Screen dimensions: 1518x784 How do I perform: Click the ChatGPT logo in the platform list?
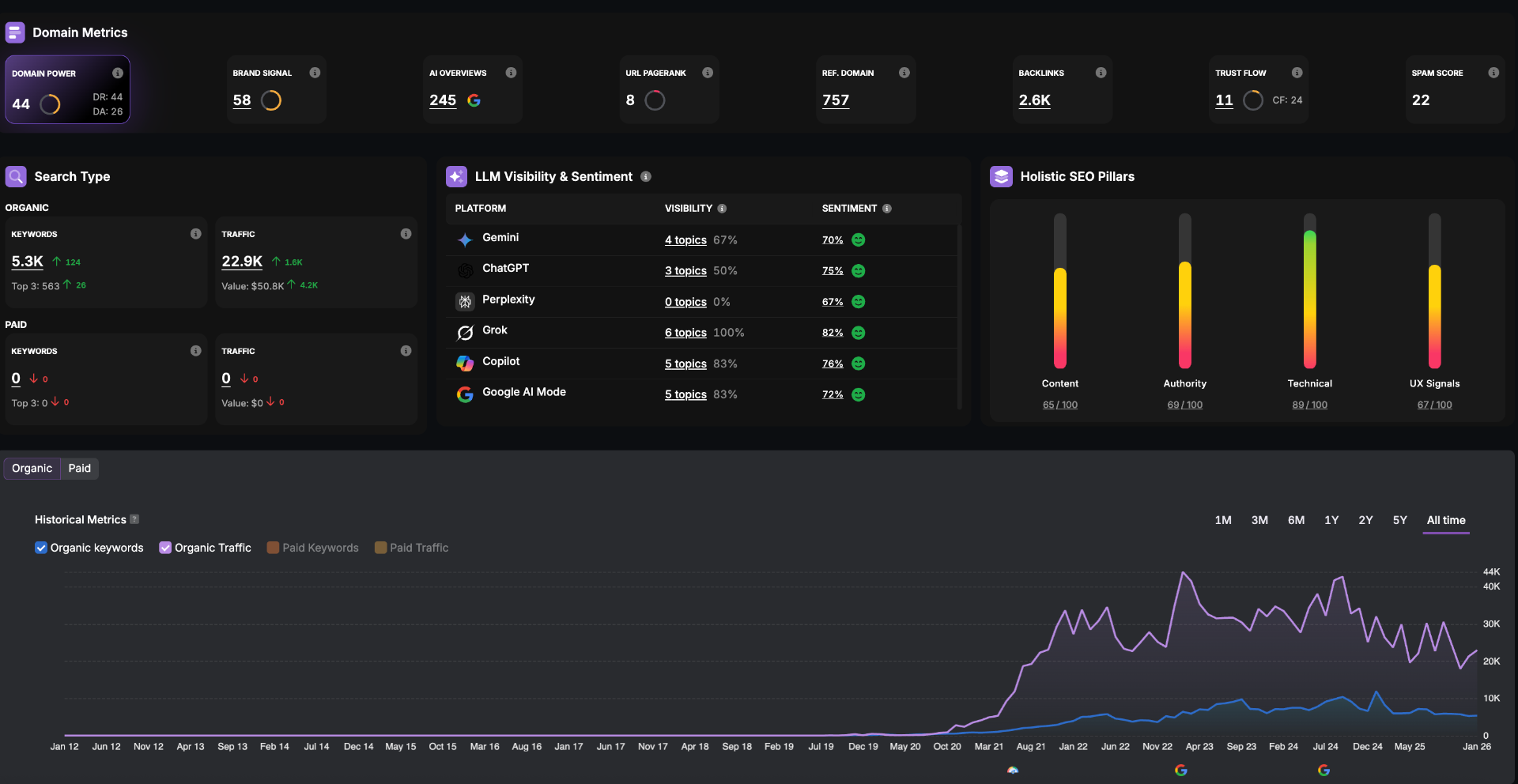[465, 269]
